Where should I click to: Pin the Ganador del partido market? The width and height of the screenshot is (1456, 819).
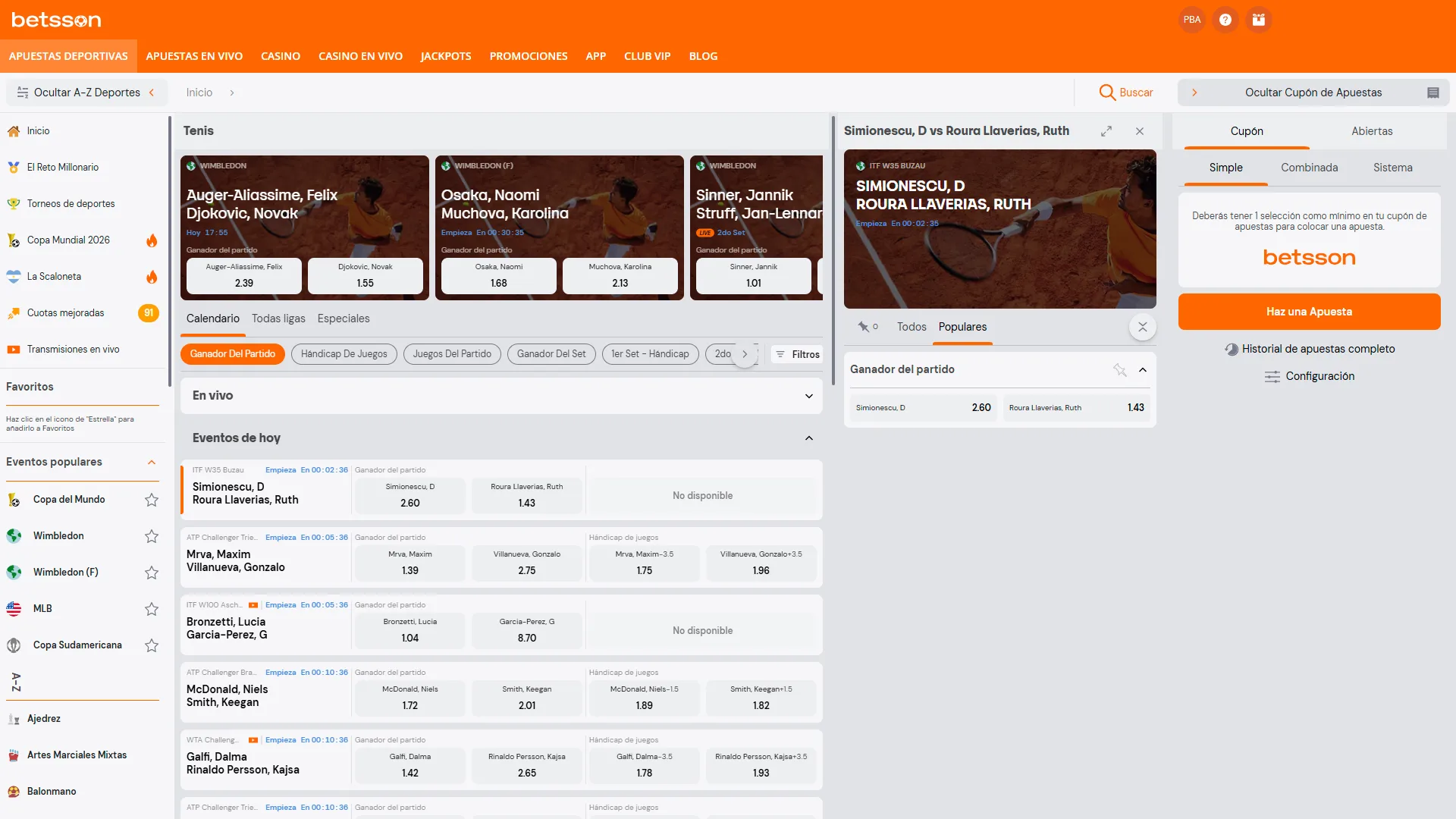[1120, 369]
